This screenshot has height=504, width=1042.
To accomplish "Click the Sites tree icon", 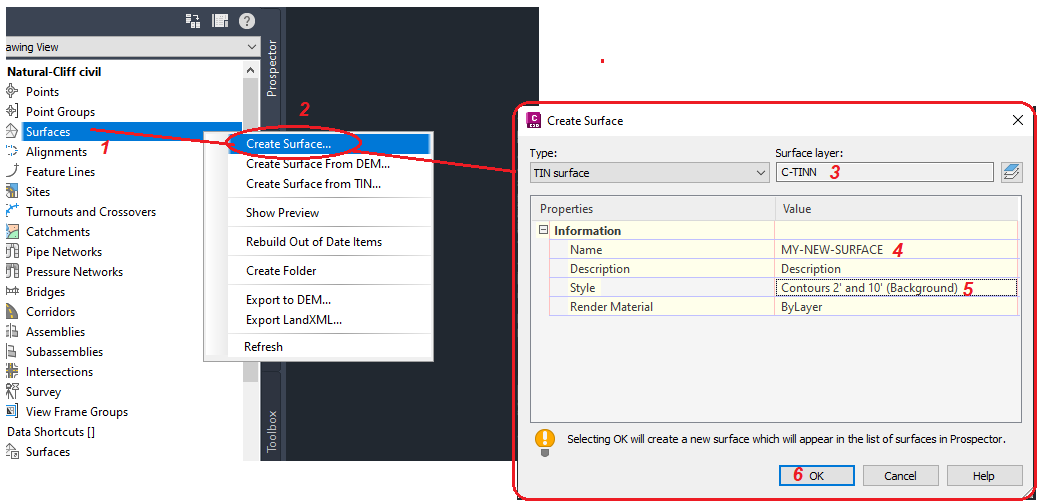I will pos(12,191).
